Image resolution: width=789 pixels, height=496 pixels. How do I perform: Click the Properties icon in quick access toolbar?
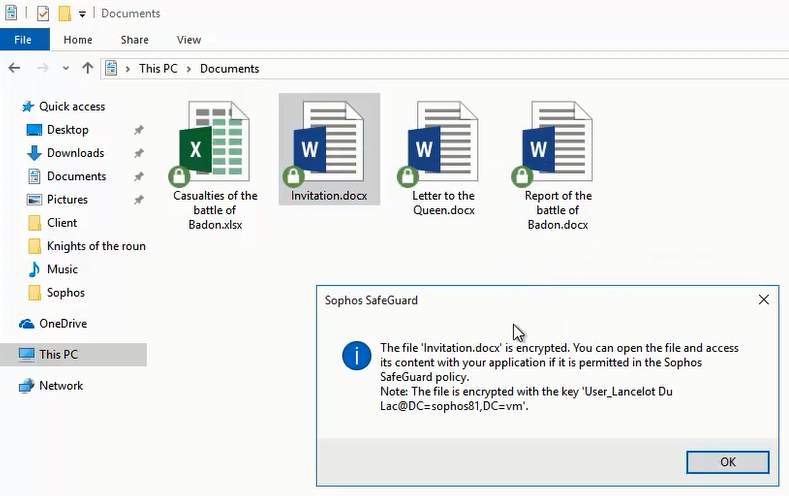(43, 14)
